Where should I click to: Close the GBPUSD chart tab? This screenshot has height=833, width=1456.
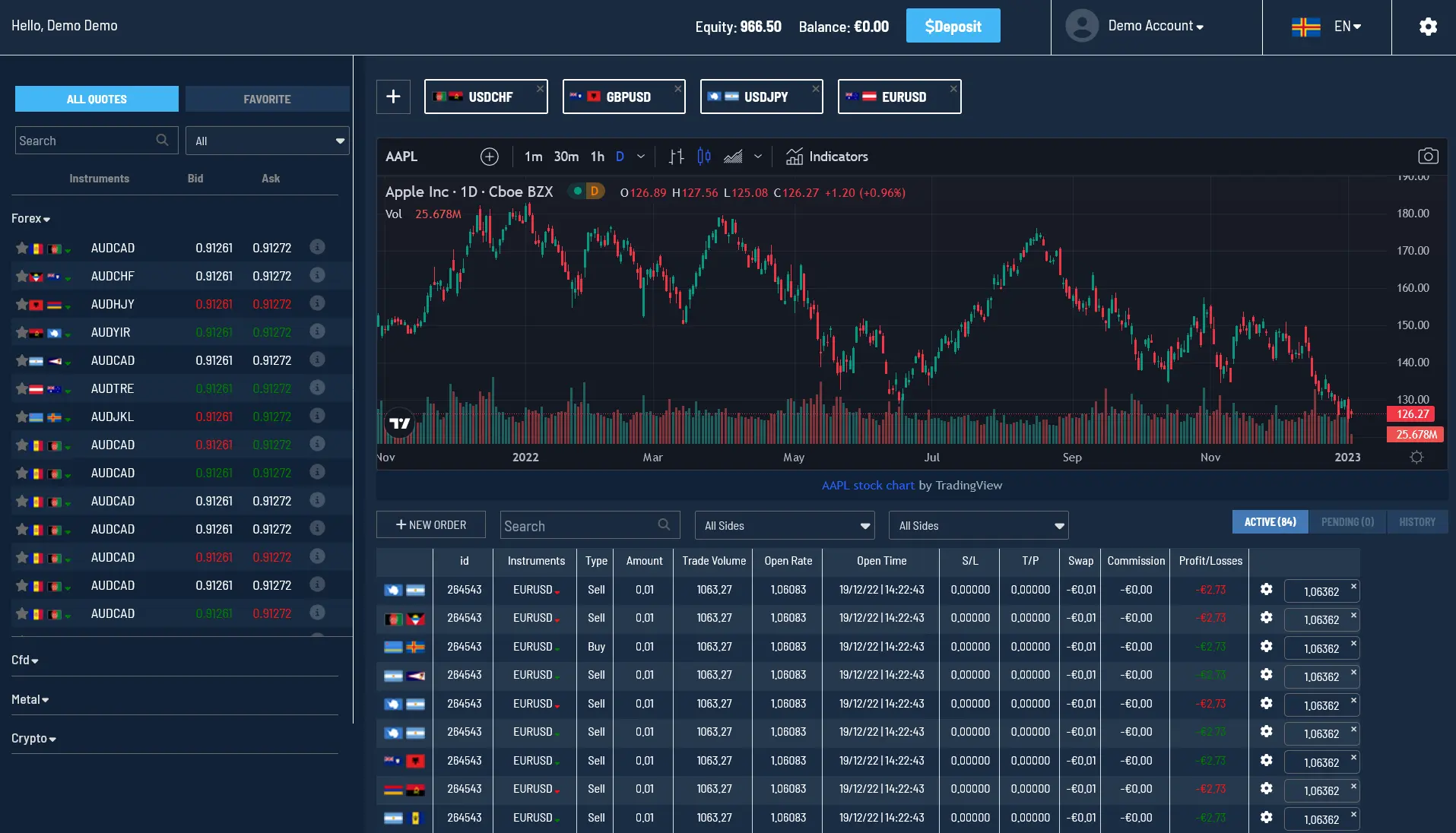tap(677, 88)
